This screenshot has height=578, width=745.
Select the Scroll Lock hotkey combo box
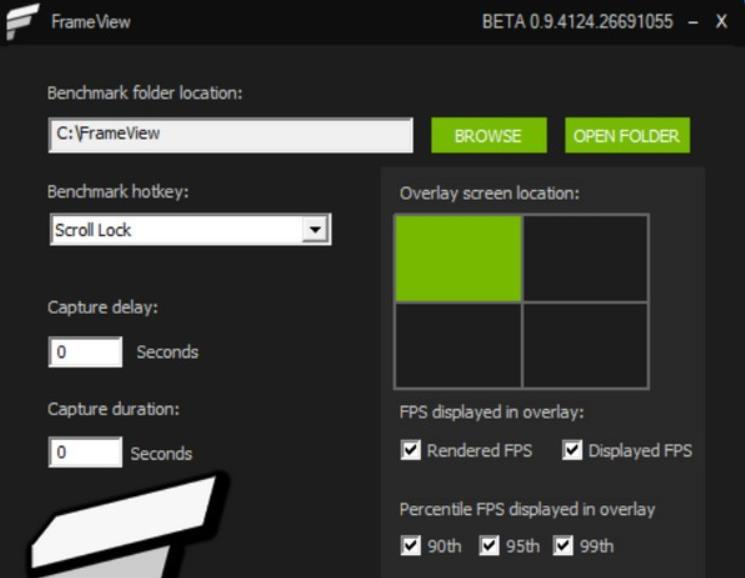tap(191, 230)
